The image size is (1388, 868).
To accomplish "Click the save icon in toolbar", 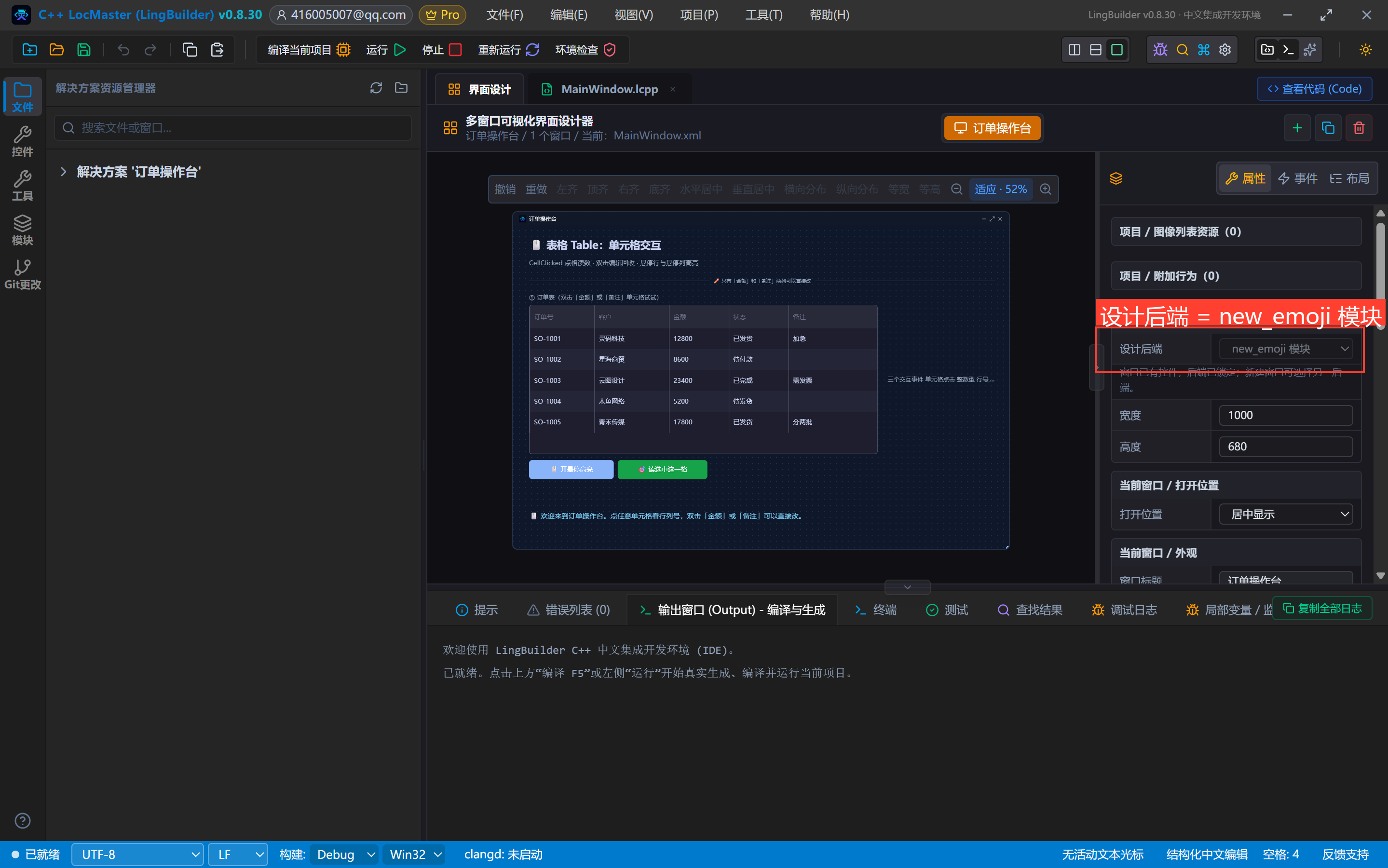I will 84,50.
